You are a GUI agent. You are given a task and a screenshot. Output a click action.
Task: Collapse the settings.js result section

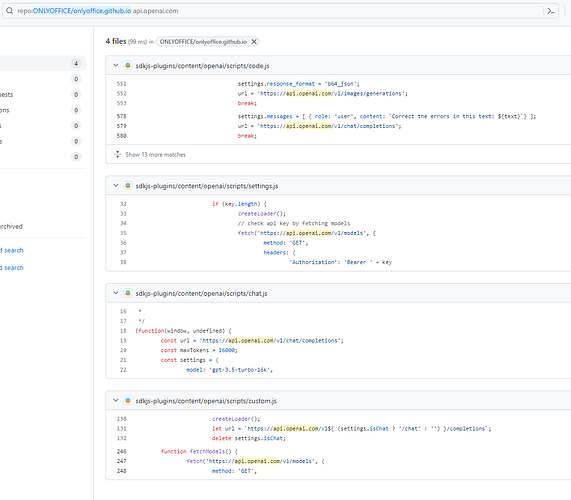coord(115,186)
